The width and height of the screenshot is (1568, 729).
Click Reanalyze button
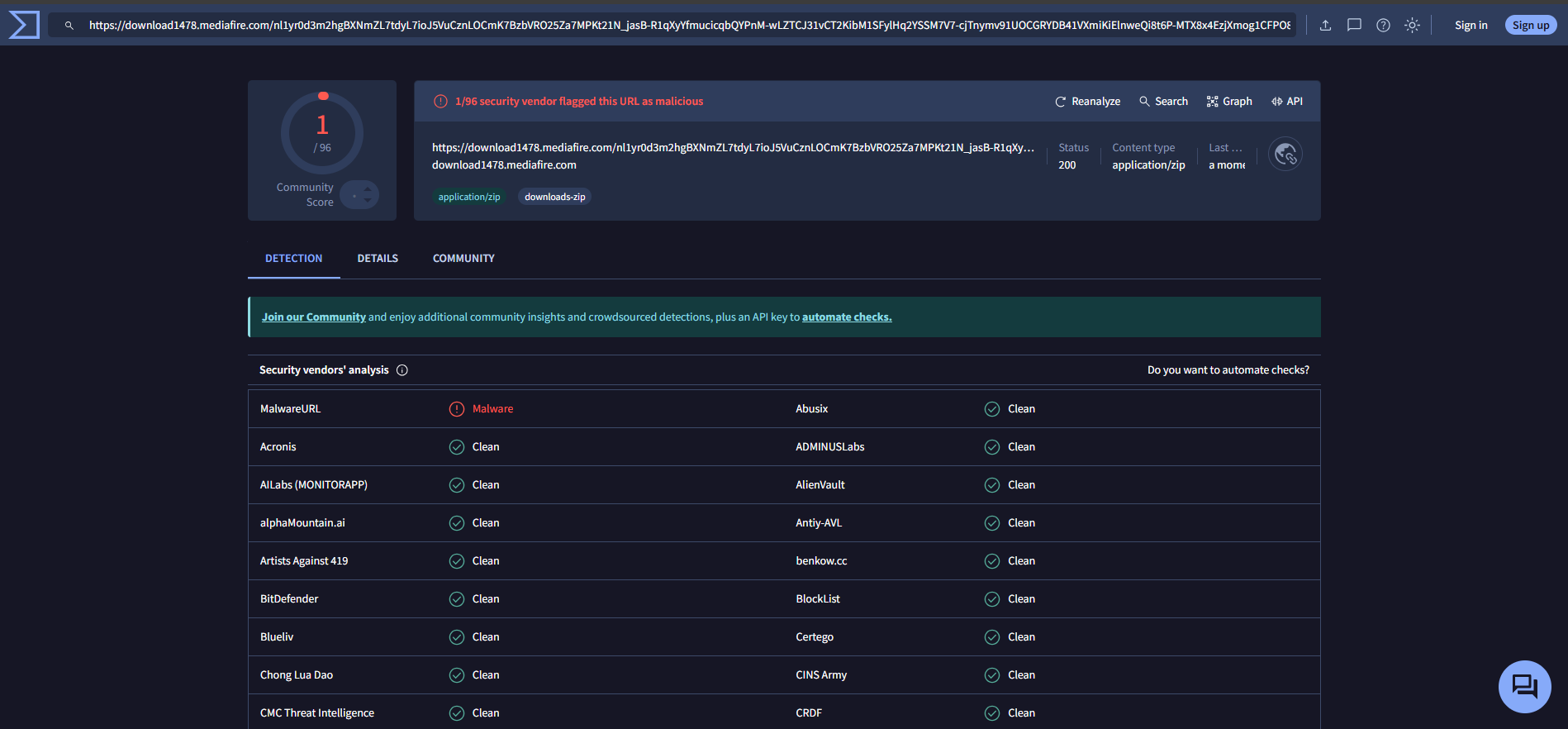pyautogui.click(x=1087, y=102)
